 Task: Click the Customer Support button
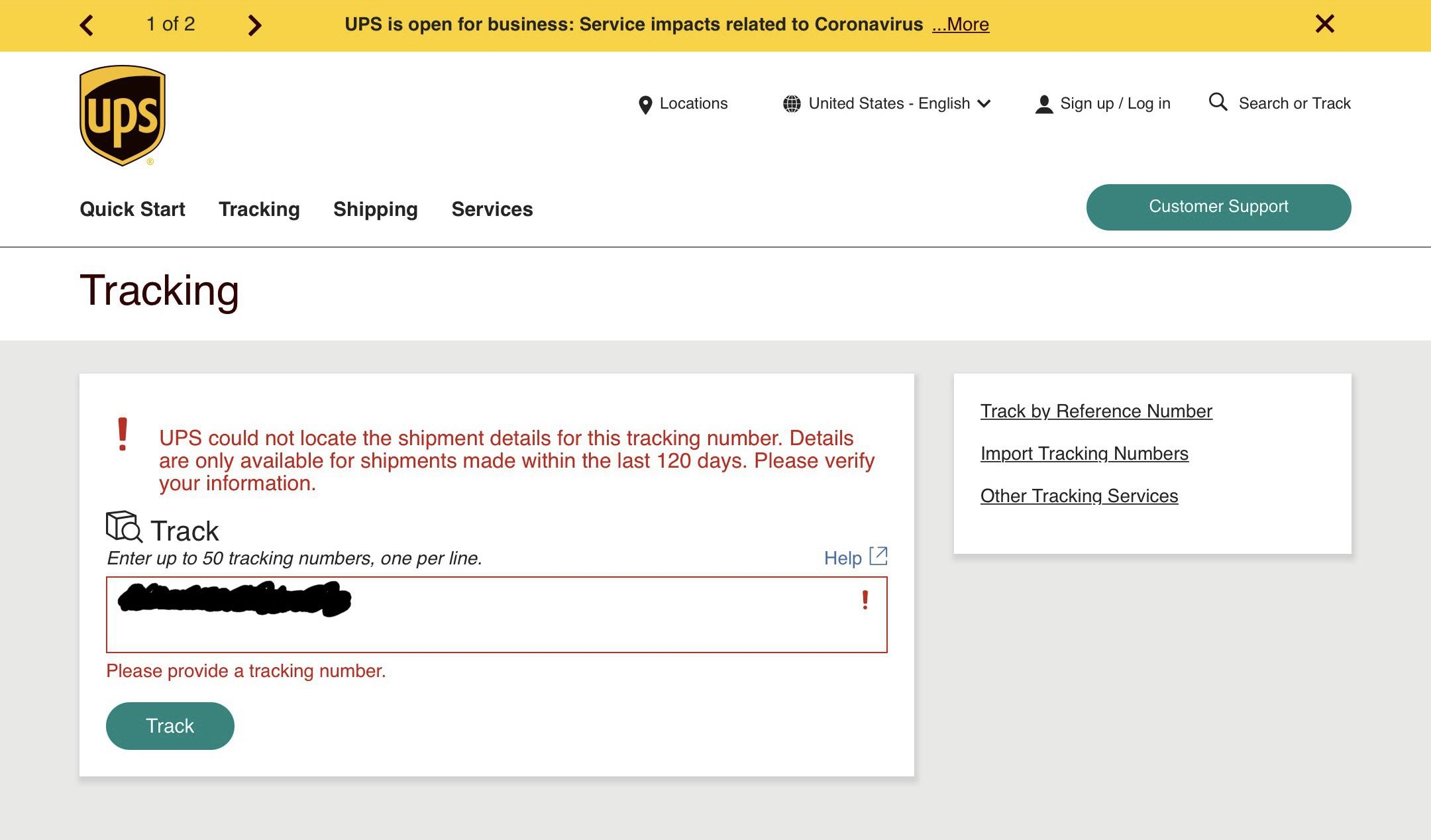[1218, 207]
